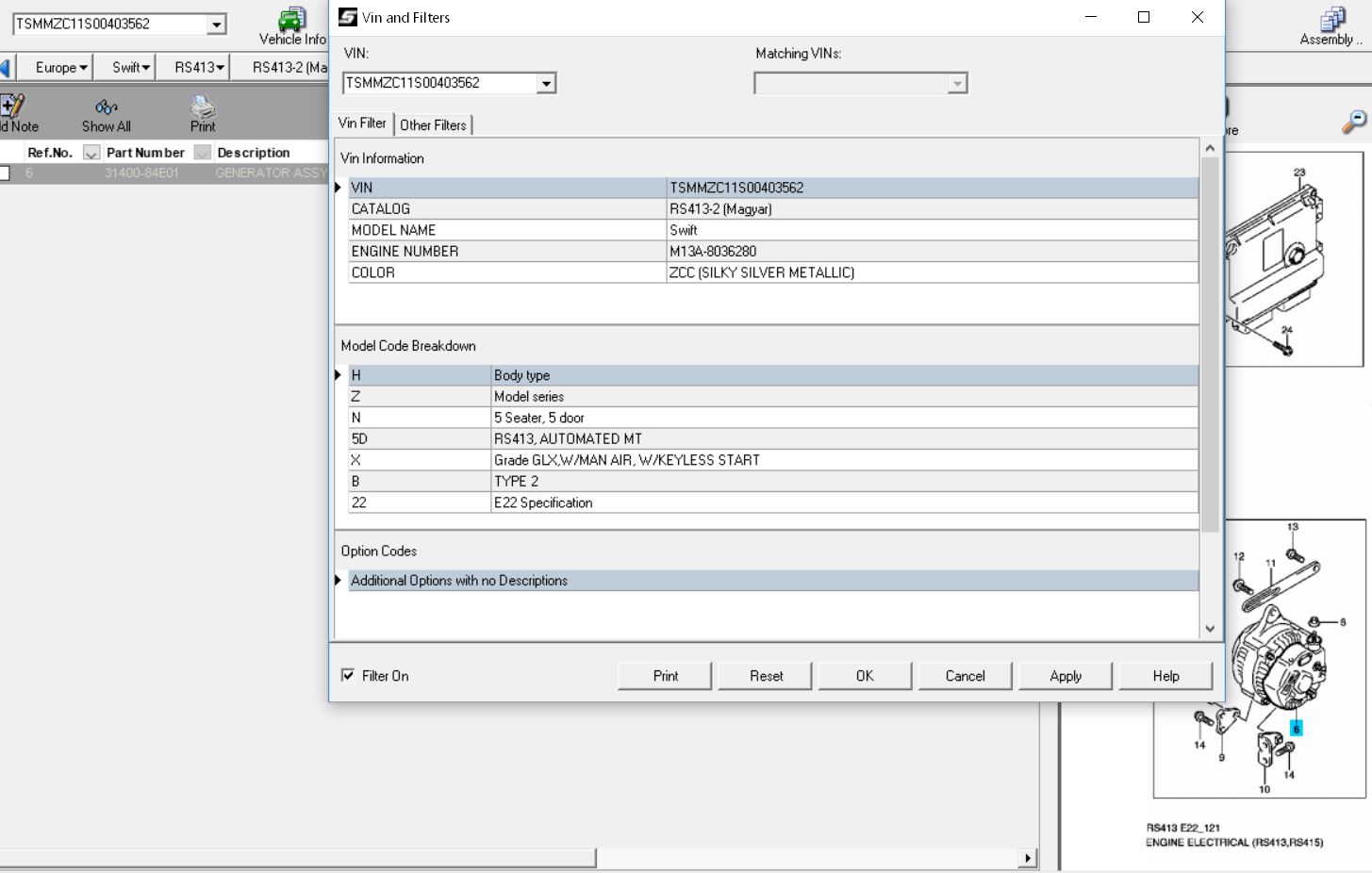The width and height of the screenshot is (1372, 873).
Task: Check the box for Ref.No. 6 row
Action: click(5, 173)
